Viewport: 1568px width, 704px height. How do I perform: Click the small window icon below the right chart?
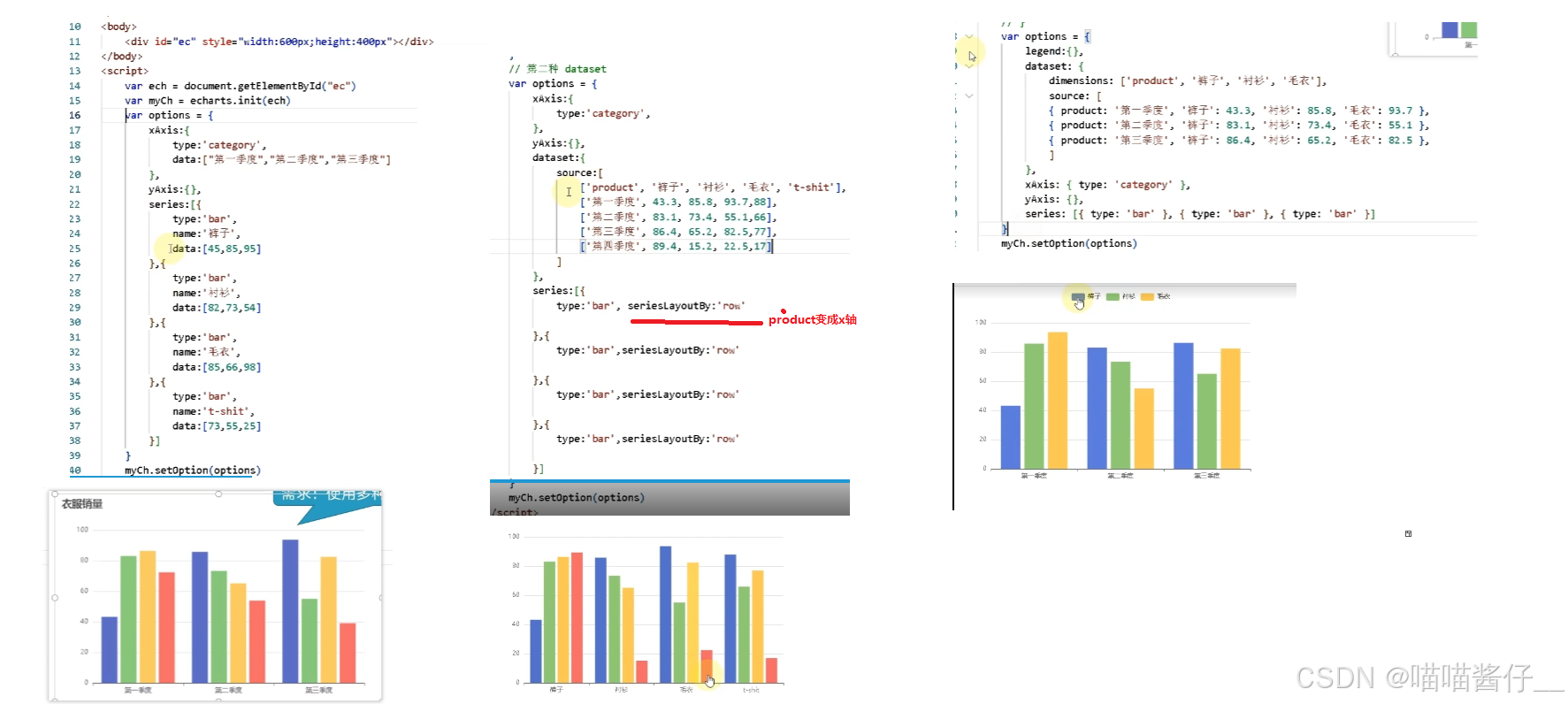[x=1408, y=533]
